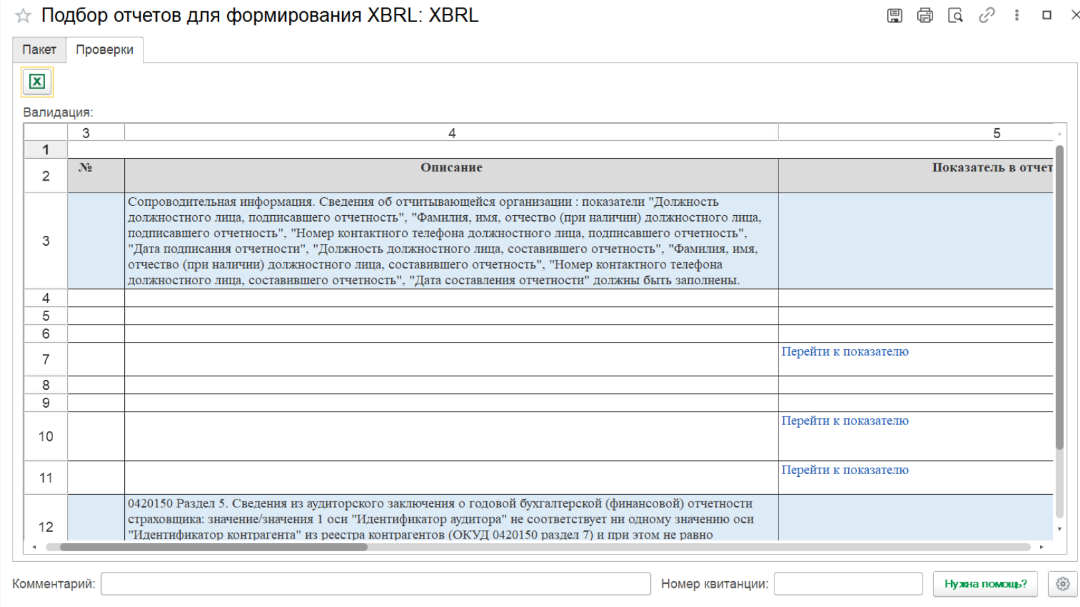Click the Описание column title cell
The width and height of the screenshot is (1080, 607).
[452, 176]
